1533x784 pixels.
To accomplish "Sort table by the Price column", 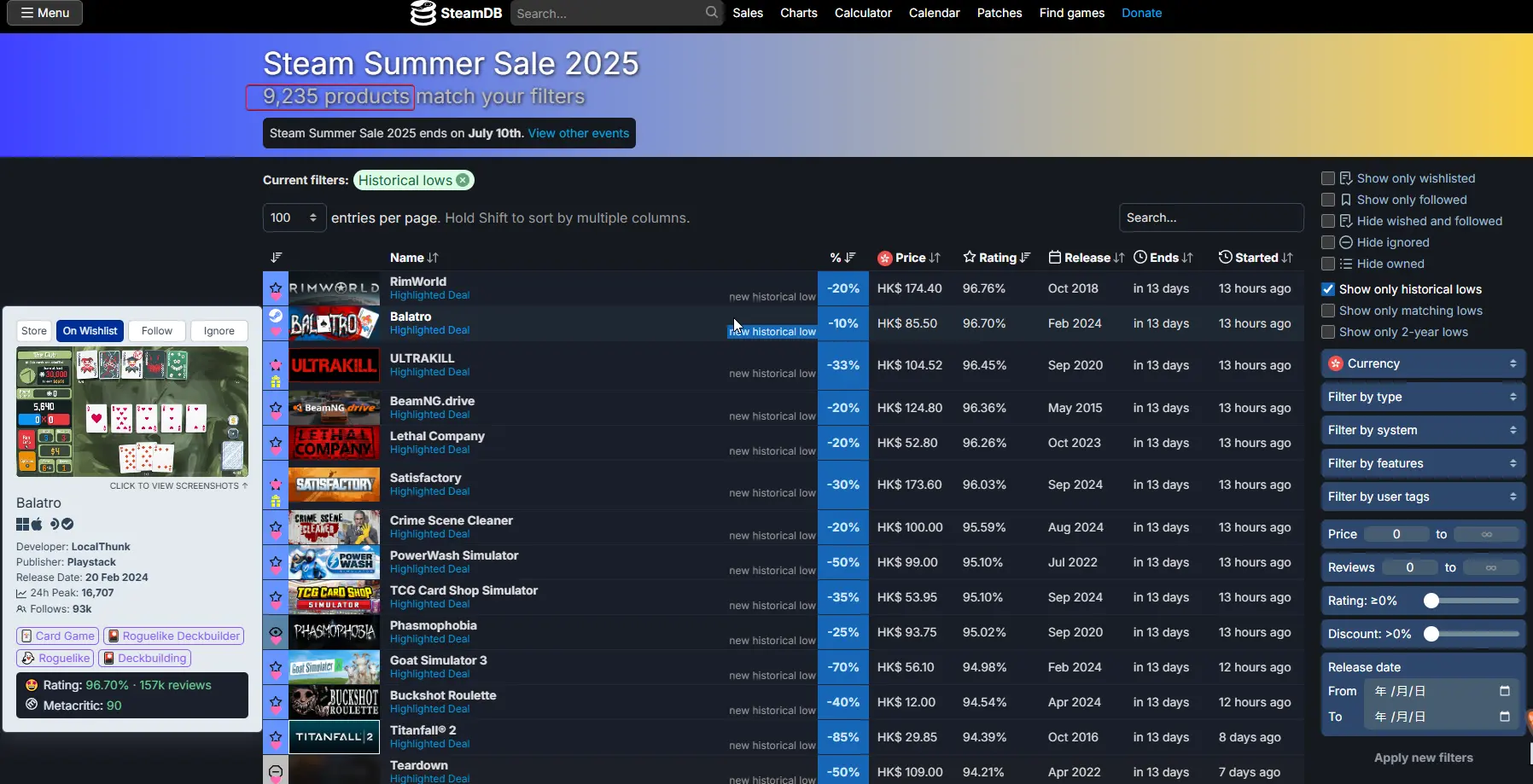I will (x=909, y=258).
